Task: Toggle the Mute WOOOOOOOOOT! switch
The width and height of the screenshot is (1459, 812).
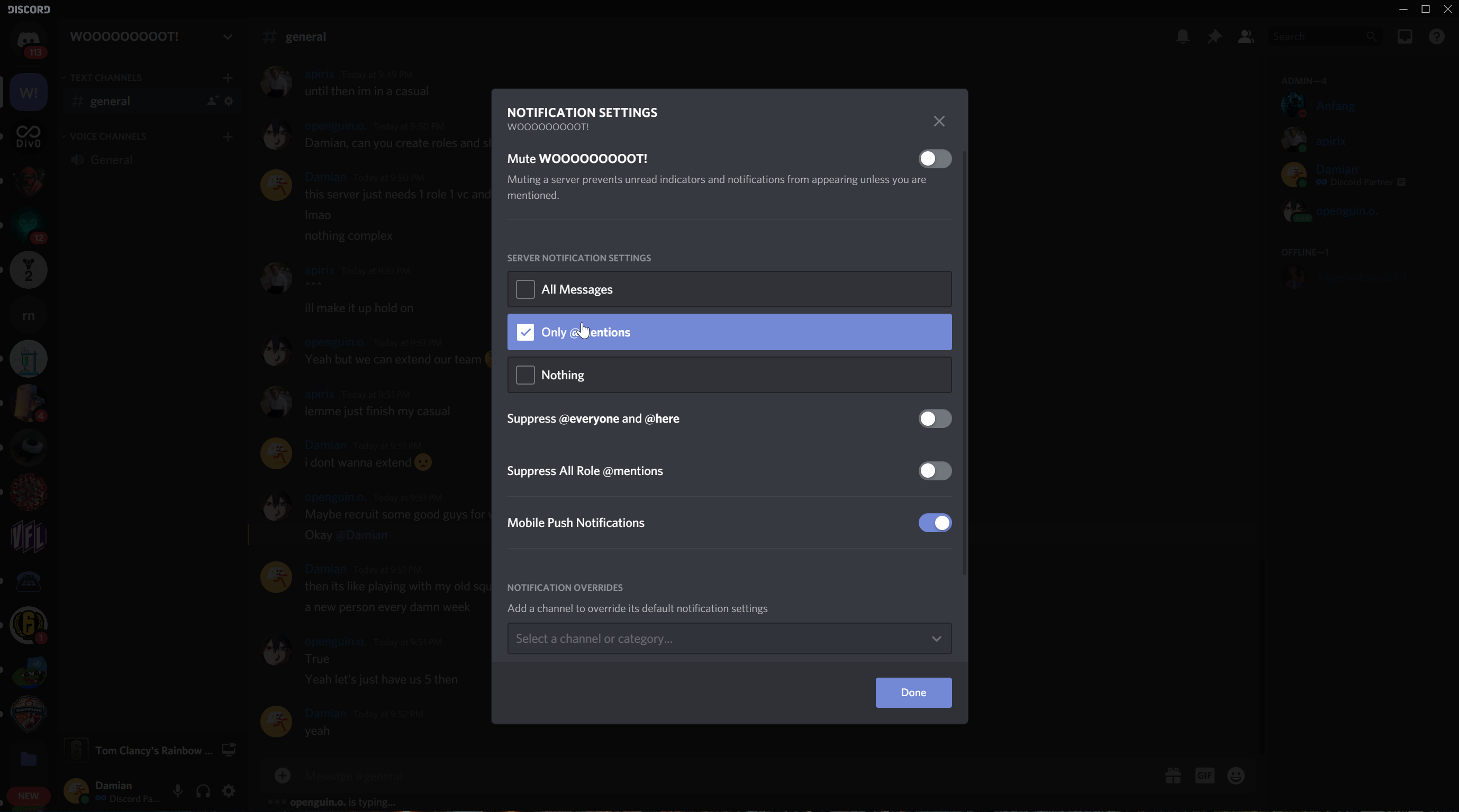Action: tap(935, 159)
